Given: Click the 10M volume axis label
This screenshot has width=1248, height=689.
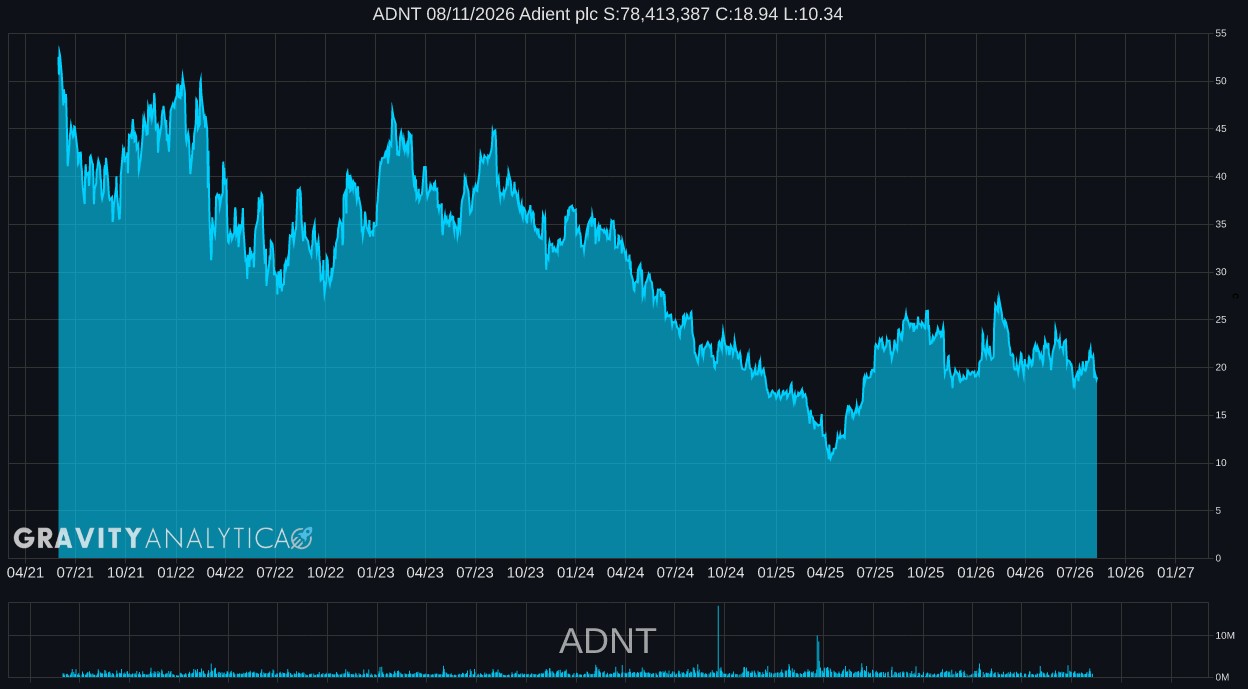Looking at the screenshot, I should click(1224, 636).
